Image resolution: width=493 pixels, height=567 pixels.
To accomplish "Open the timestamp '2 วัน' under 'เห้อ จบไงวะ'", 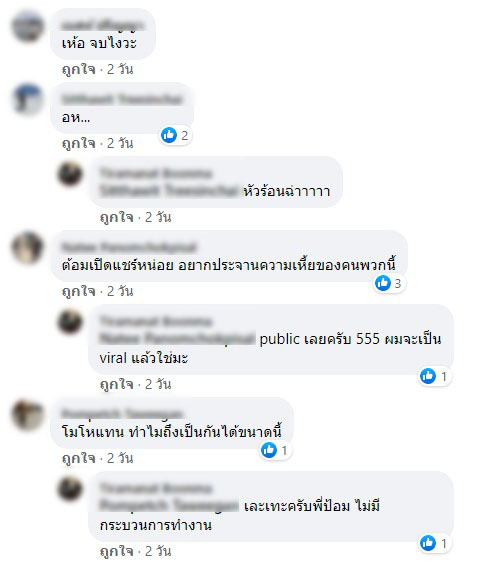I will click(x=120, y=69).
